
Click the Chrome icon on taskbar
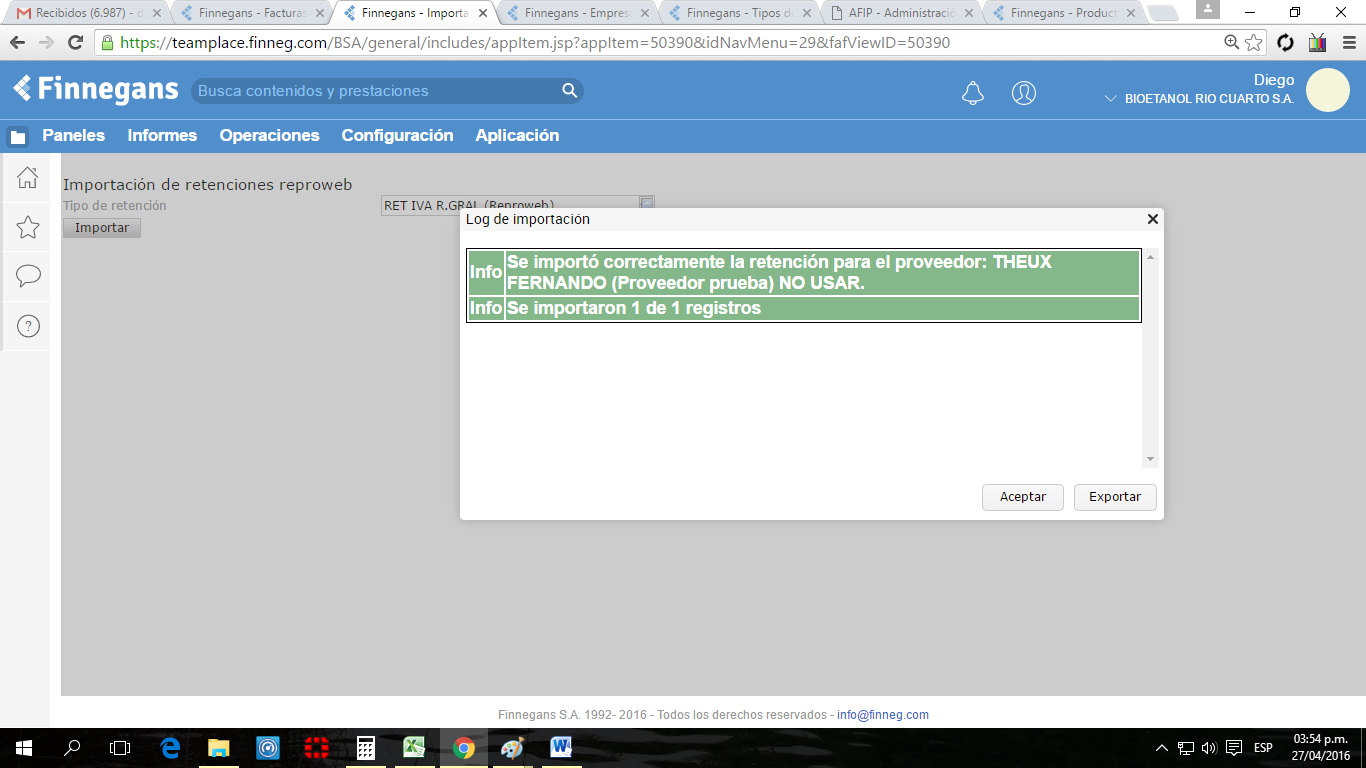463,748
